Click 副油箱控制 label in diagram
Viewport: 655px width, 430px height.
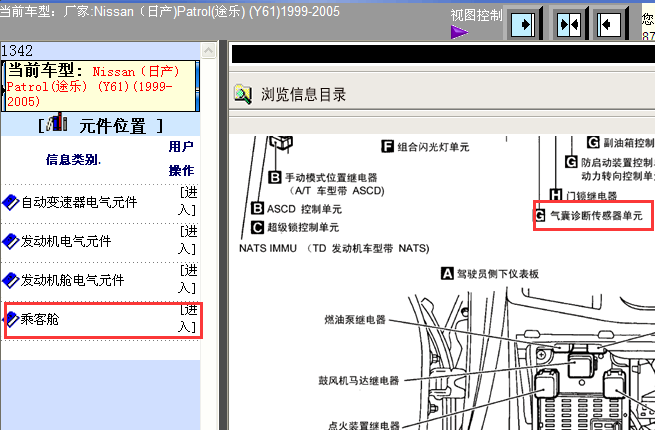coord(629,142)
